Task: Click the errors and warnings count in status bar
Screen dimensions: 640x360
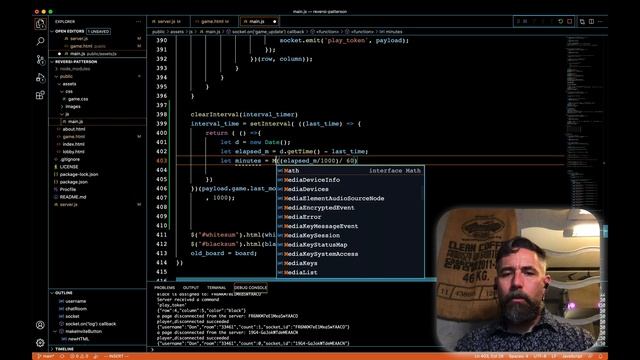Action: coord(79,356)
